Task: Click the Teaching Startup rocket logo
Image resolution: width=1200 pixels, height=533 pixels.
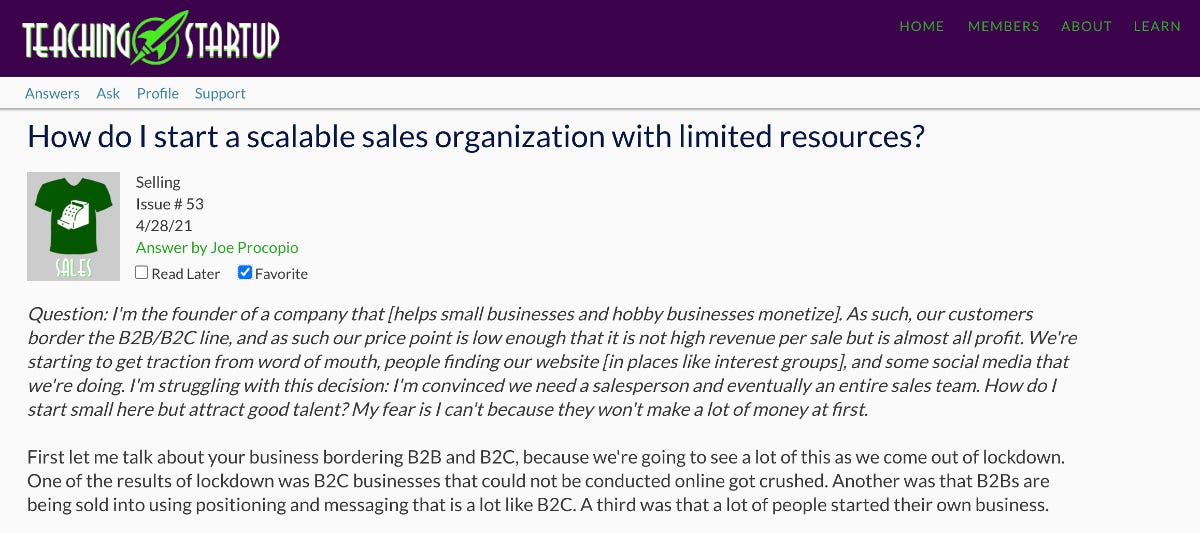Action: click(x=151, y=38)
